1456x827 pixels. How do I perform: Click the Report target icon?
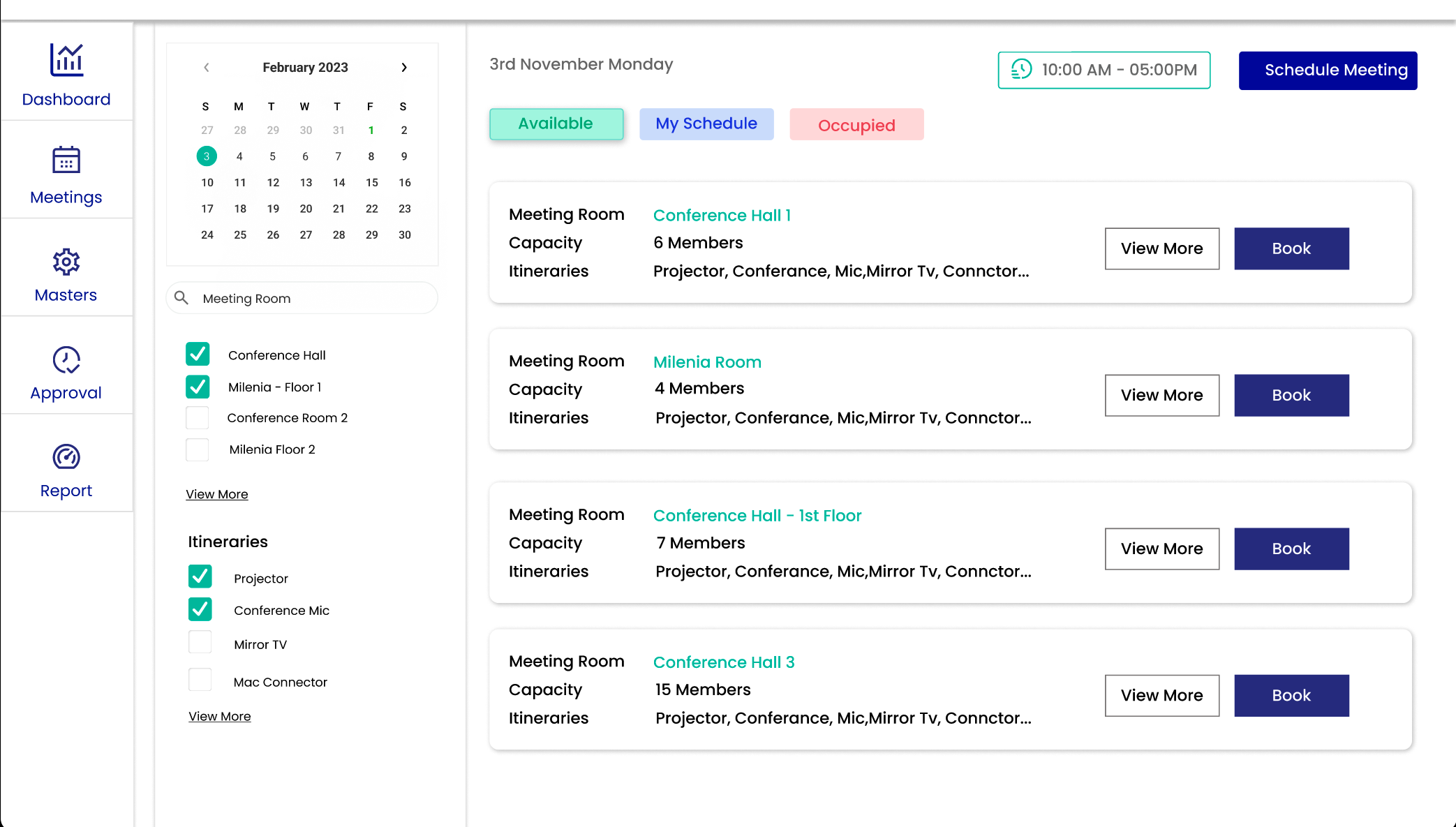click(65, 457)
